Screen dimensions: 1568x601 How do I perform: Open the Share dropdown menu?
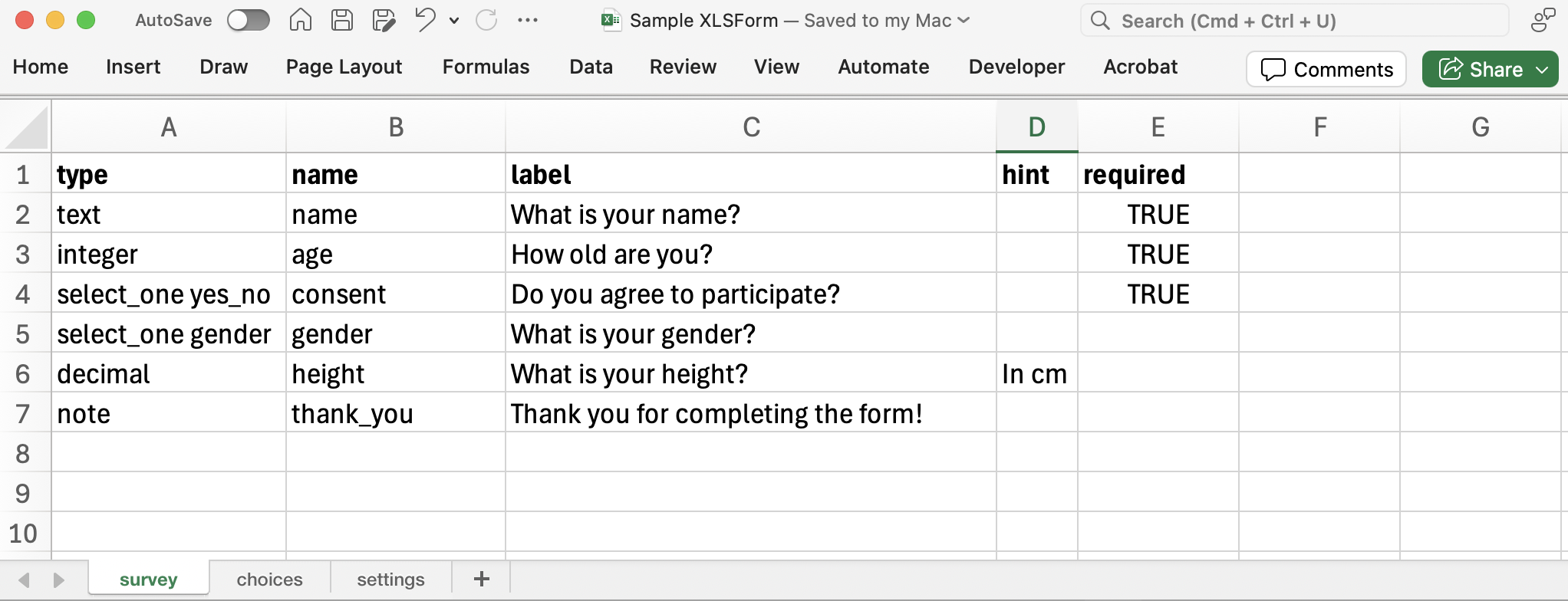click(1542, 70)
